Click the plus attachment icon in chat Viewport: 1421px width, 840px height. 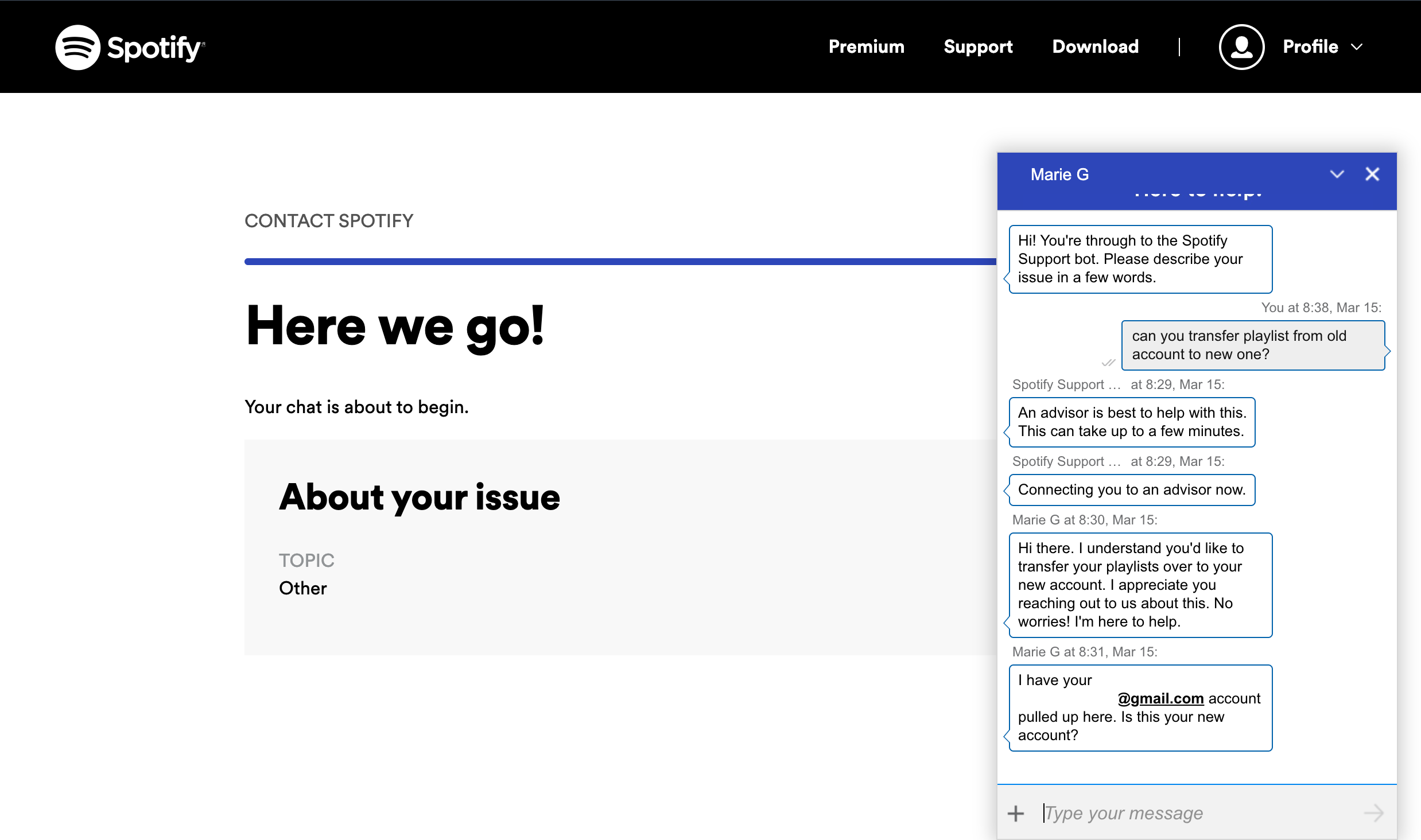click(x=1016, y=813)
